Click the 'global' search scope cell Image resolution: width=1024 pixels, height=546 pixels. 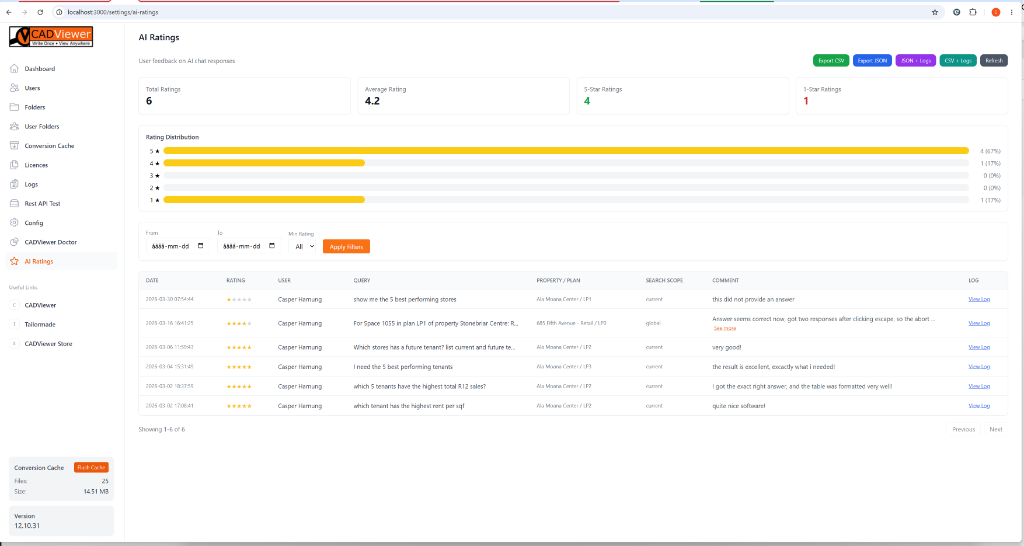click(x=653, y=323)
